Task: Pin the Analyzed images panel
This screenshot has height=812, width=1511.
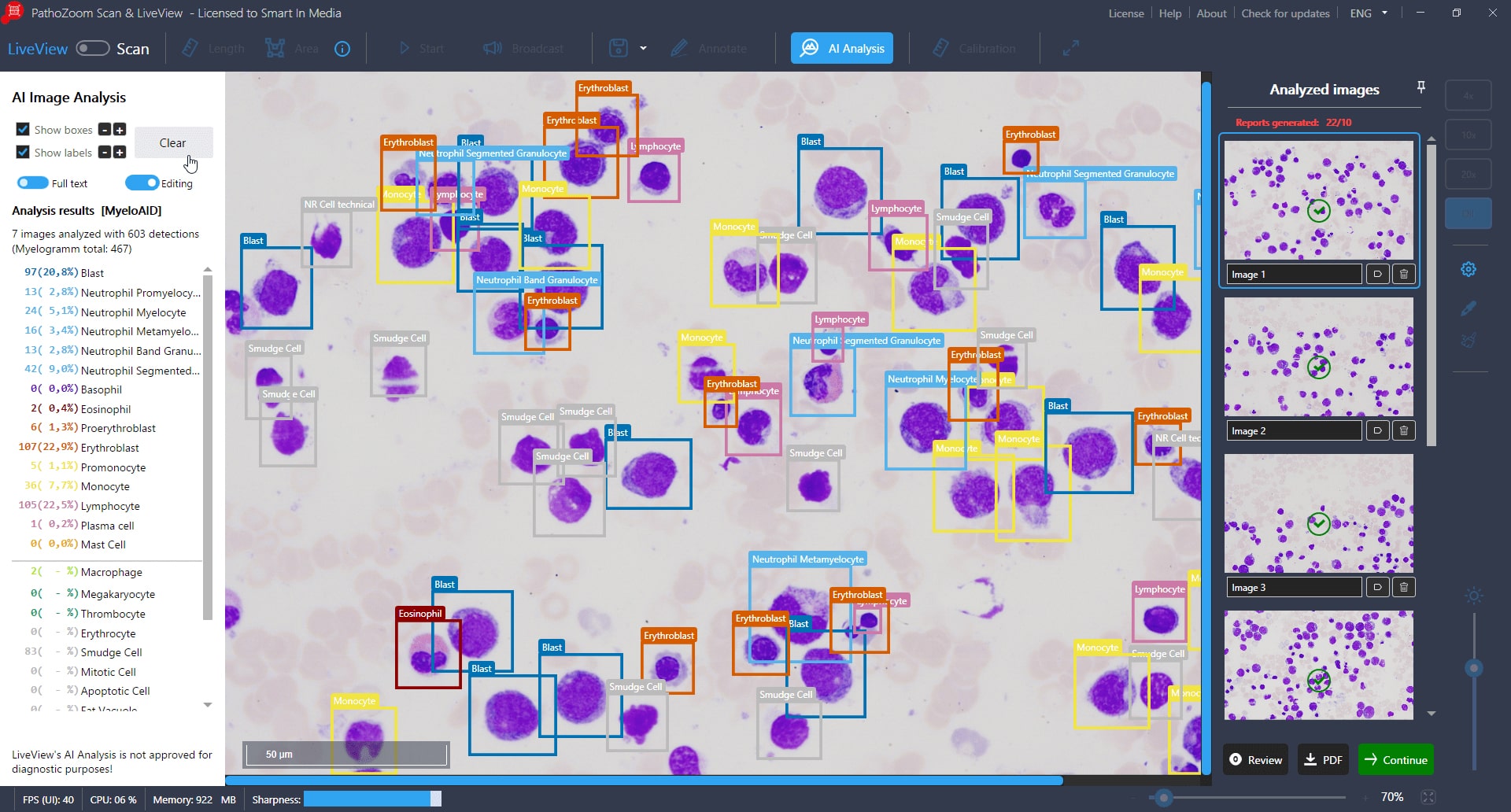Action: pos(1420,87)
